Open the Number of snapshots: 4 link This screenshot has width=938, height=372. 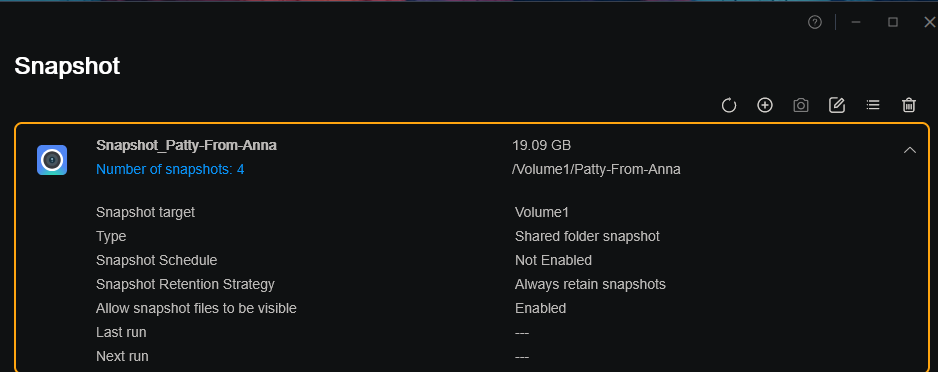[x=170, y=170]
